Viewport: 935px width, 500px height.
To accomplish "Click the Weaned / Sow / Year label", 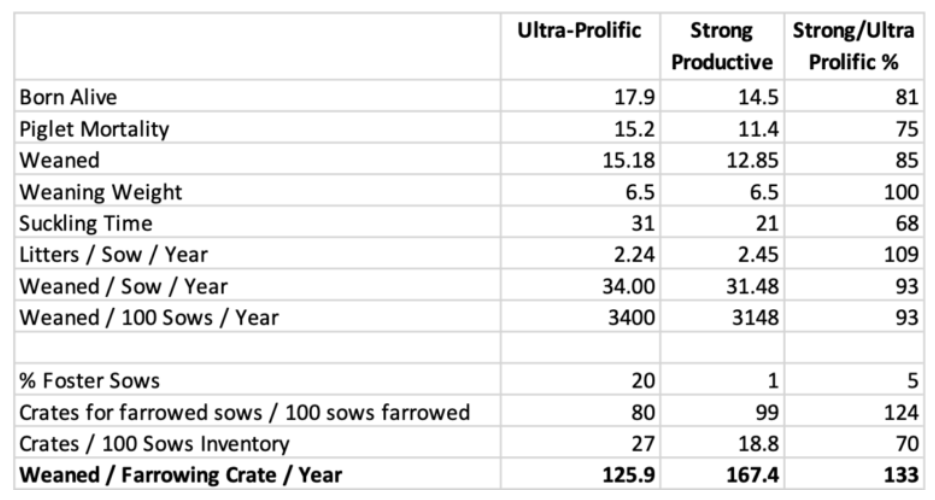I will pos(123,286).
